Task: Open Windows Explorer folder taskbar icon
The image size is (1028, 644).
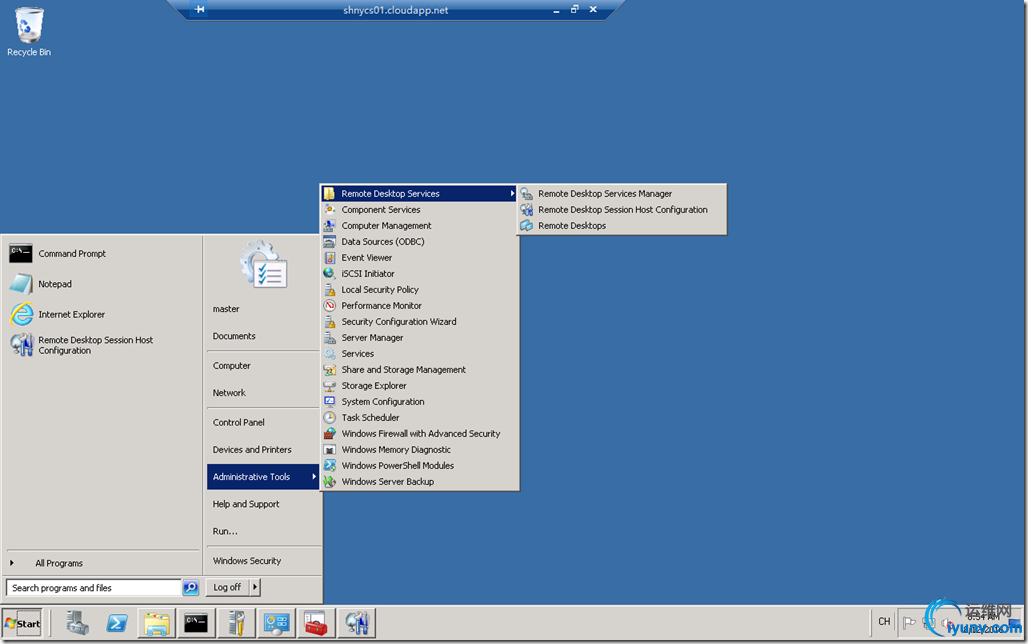Action: 157,623
